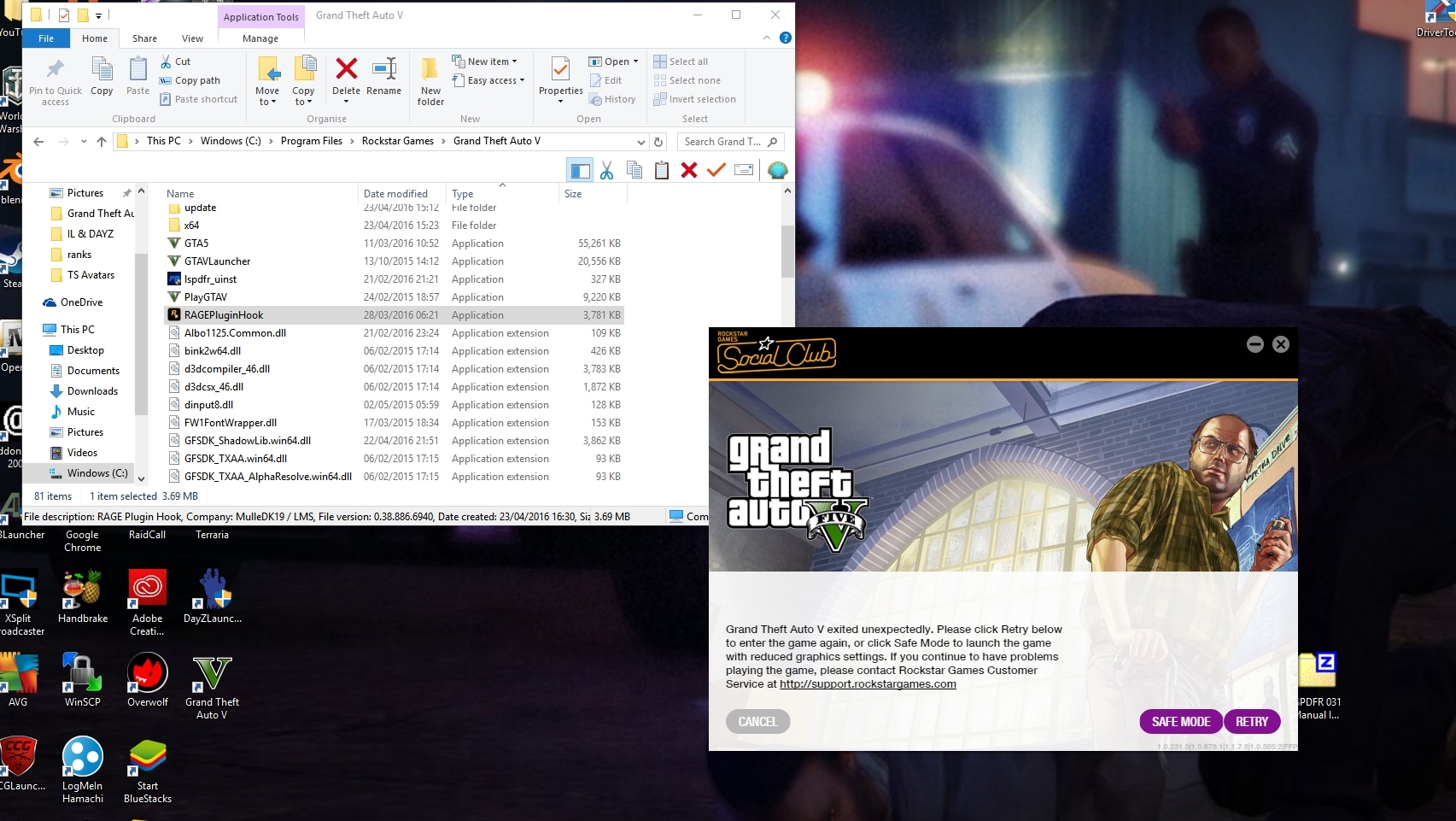
Task: Collapse the ribbon with the chevron
Action: pos(767,38)
